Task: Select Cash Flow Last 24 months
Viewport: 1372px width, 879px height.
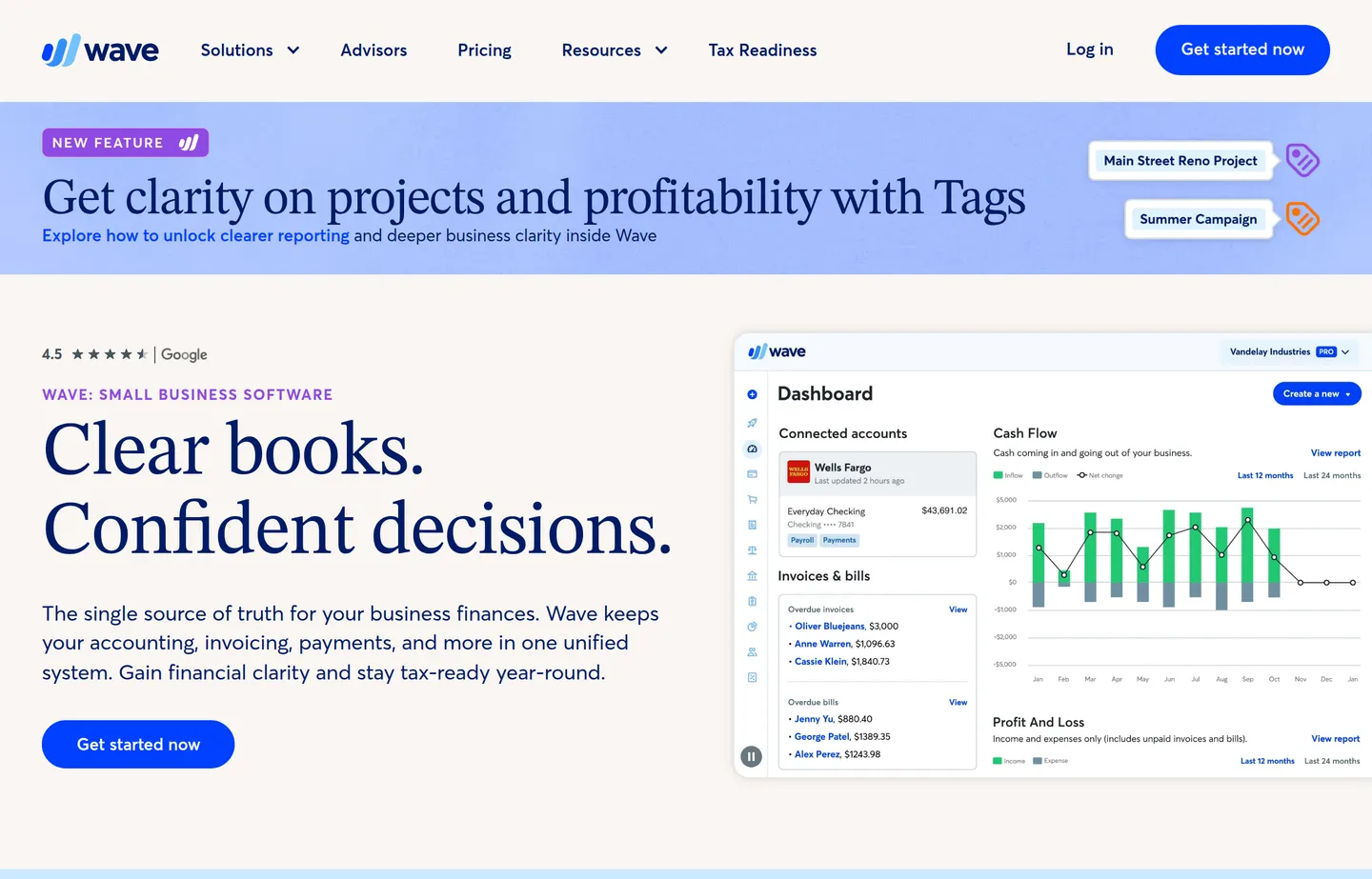Action: pos(1332,475)
